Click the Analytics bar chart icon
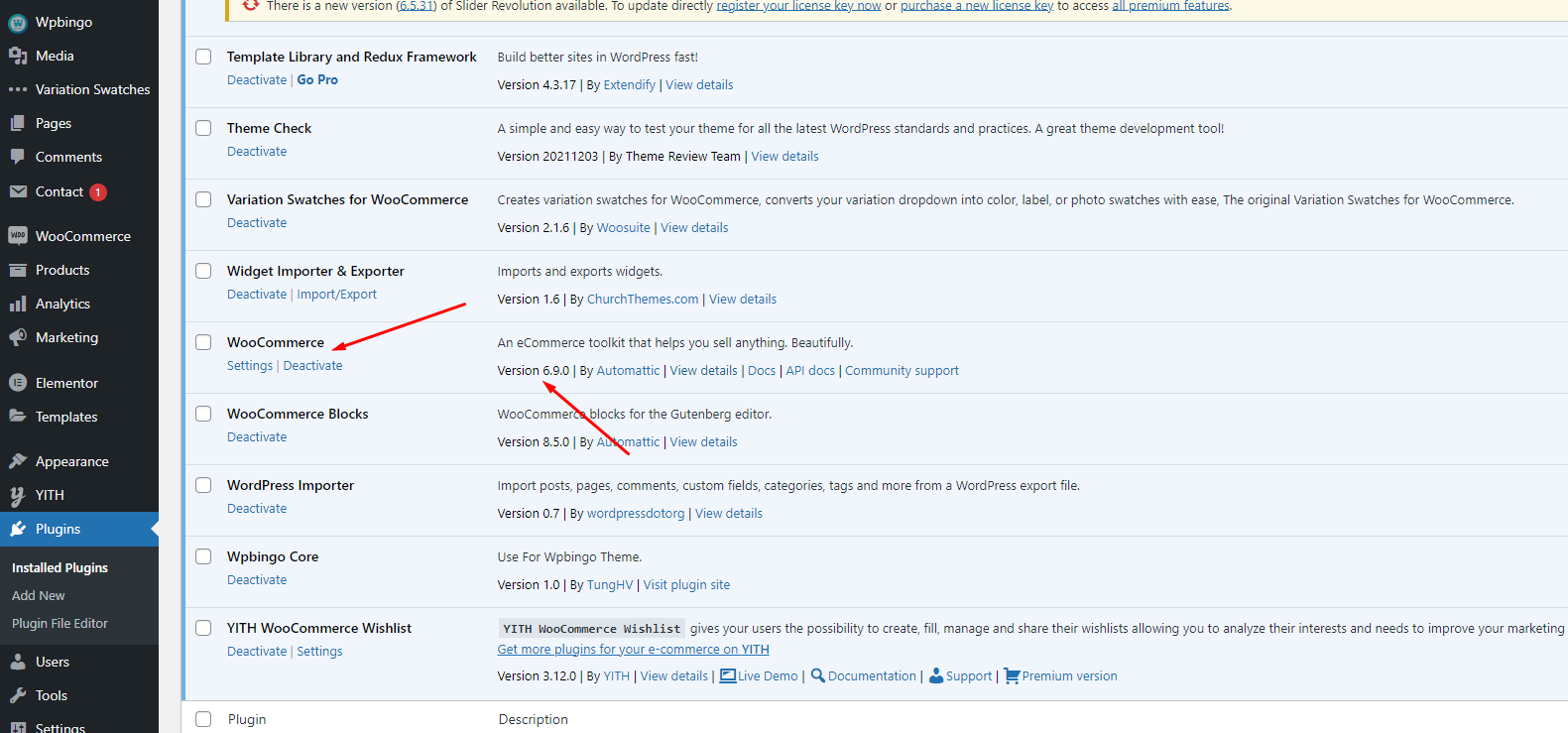This screenshot has width=1568, height=733. (18, 304)
